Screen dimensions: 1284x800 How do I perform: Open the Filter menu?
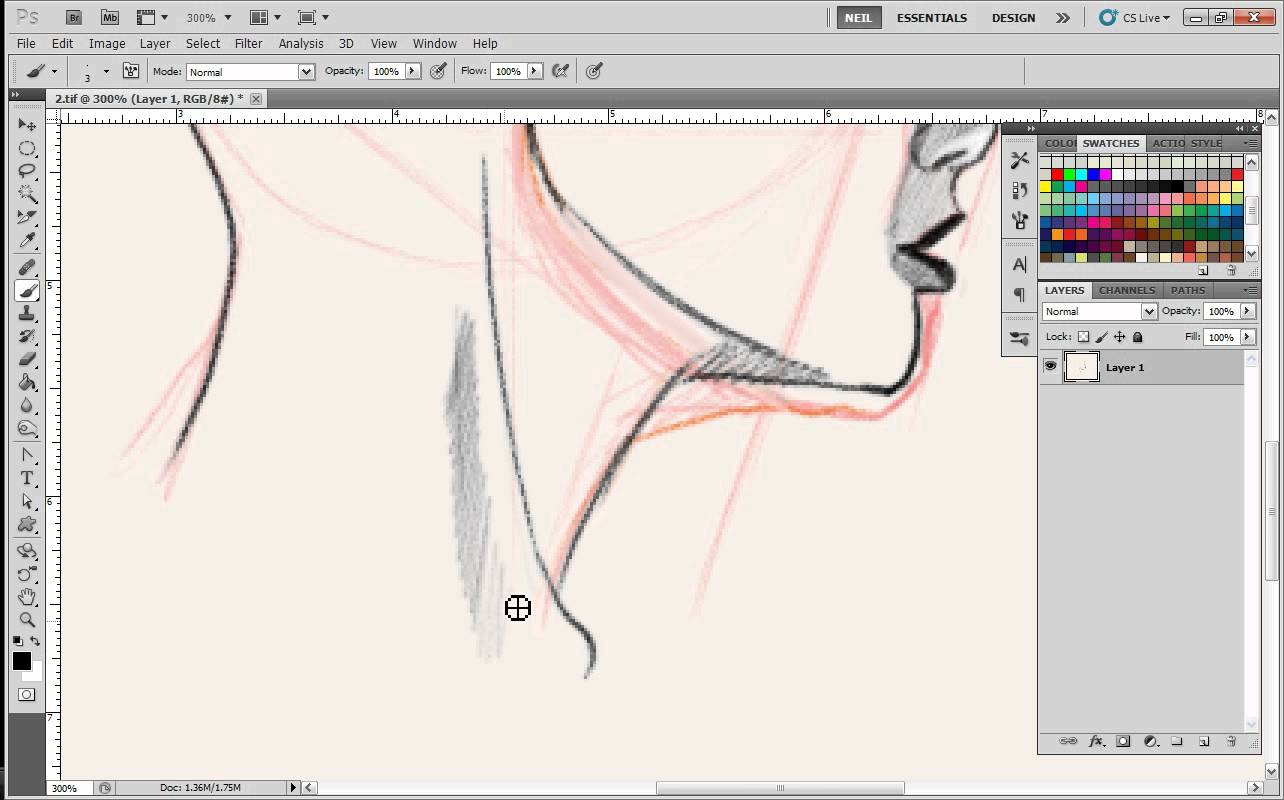point(248,43)
